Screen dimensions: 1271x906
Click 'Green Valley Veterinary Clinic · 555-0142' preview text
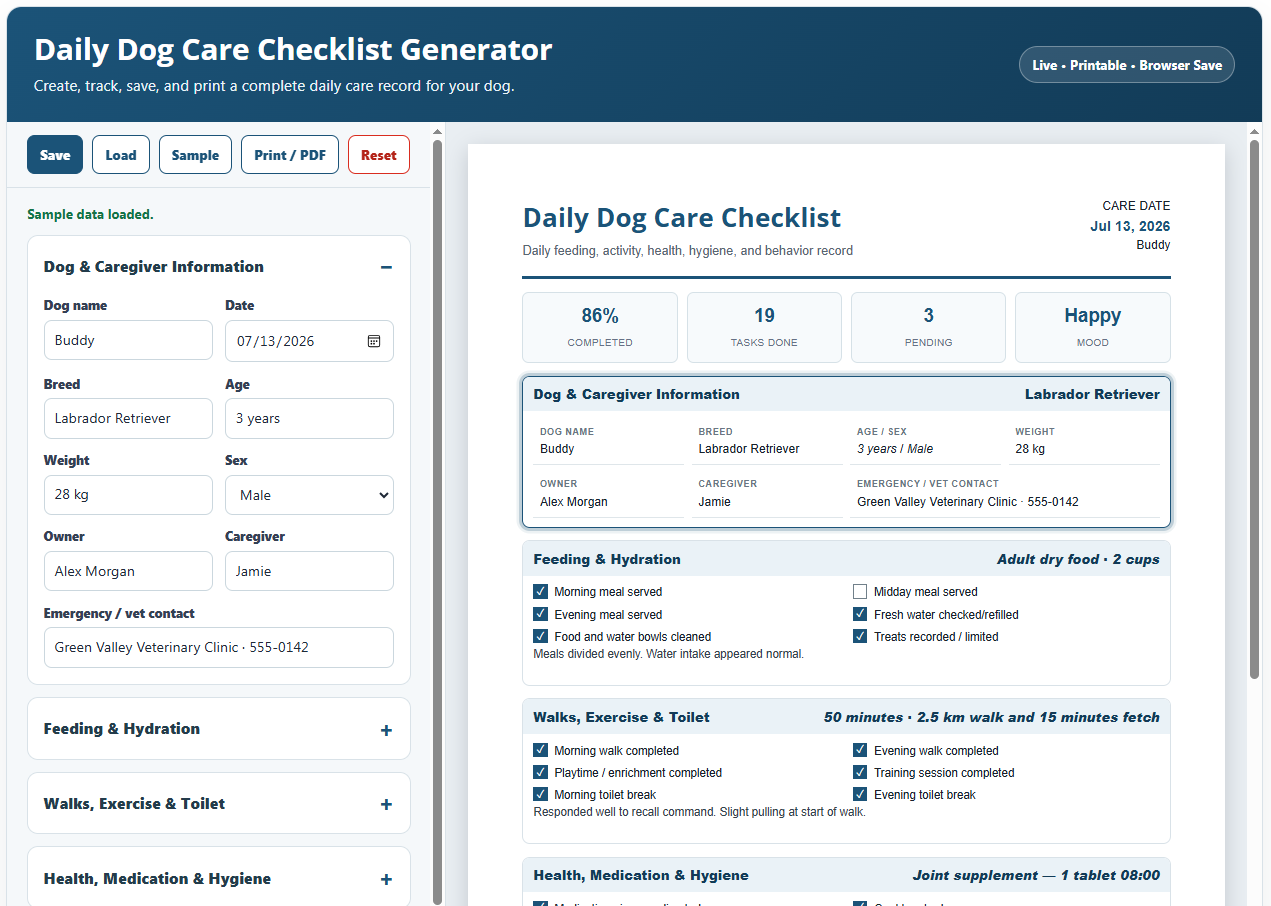coord(968,502)
